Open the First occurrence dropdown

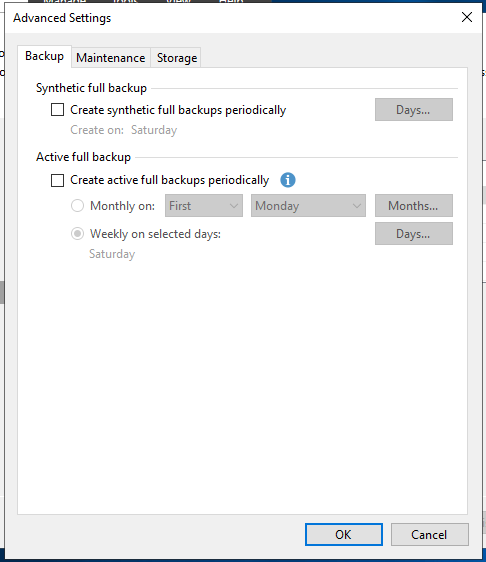204,206
